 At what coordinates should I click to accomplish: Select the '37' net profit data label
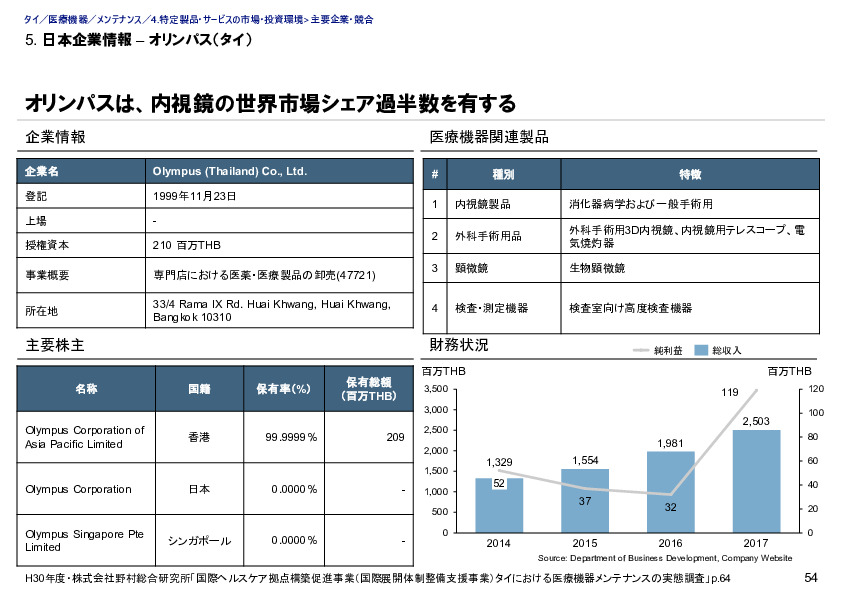pos(585,501)
